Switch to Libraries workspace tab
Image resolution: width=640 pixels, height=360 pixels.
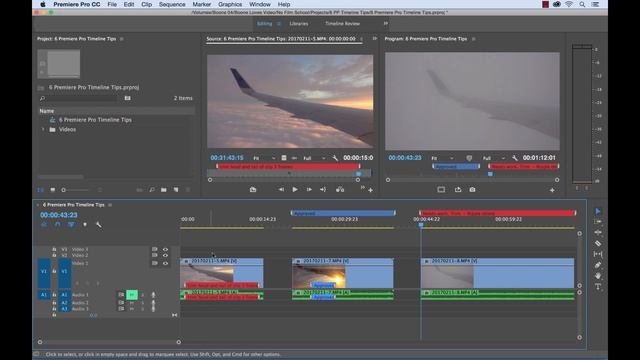click(x=299, y=24)
